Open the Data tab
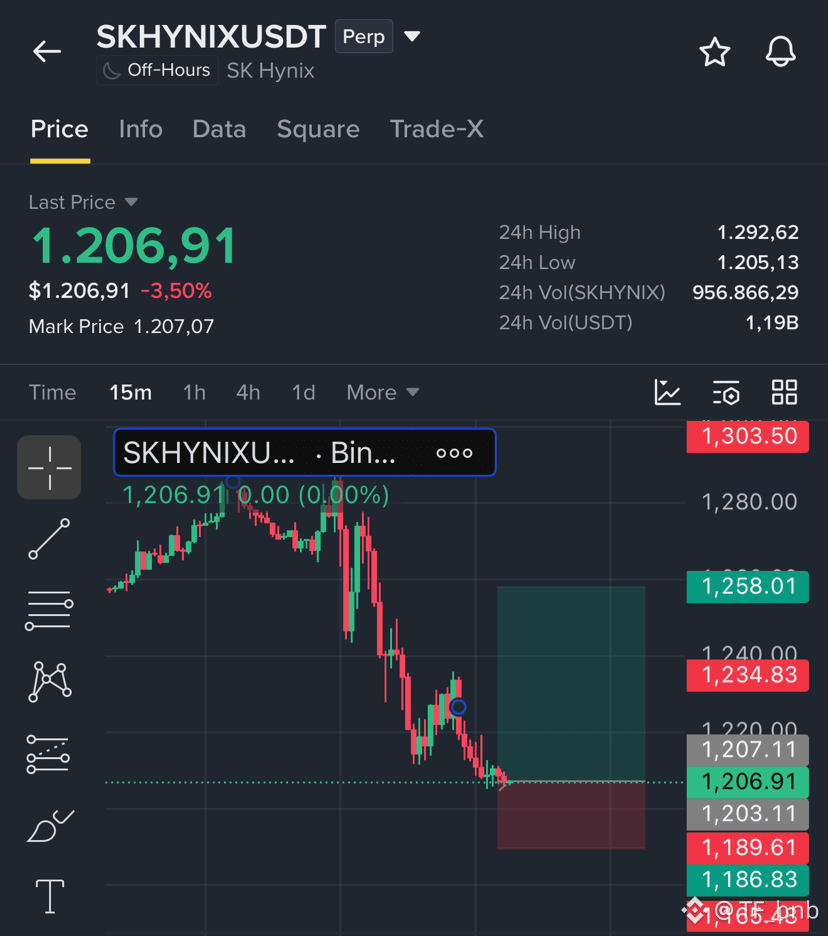 (x=219, y=129)
